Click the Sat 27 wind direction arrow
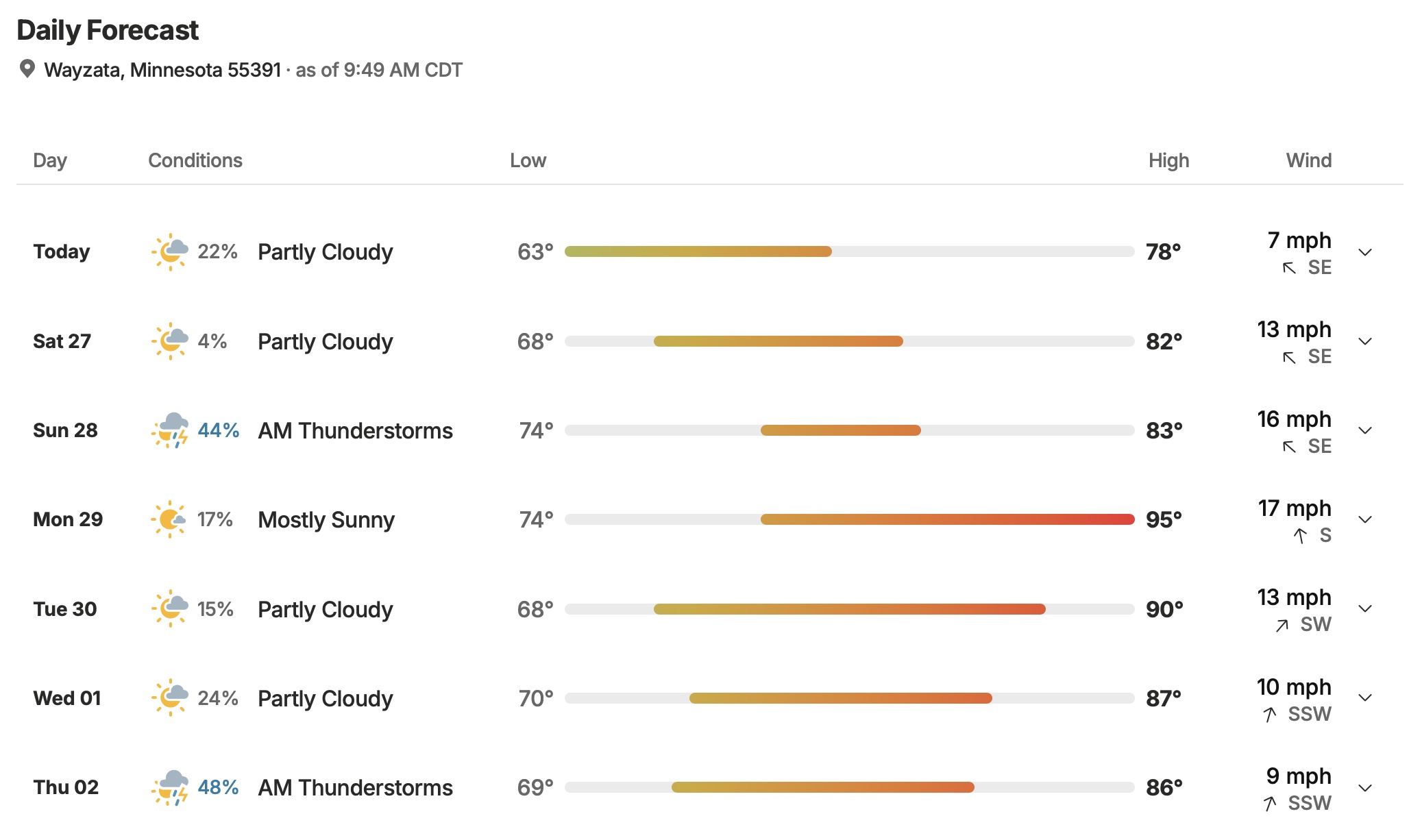The image size is (1409, 840). [1289, 357]
